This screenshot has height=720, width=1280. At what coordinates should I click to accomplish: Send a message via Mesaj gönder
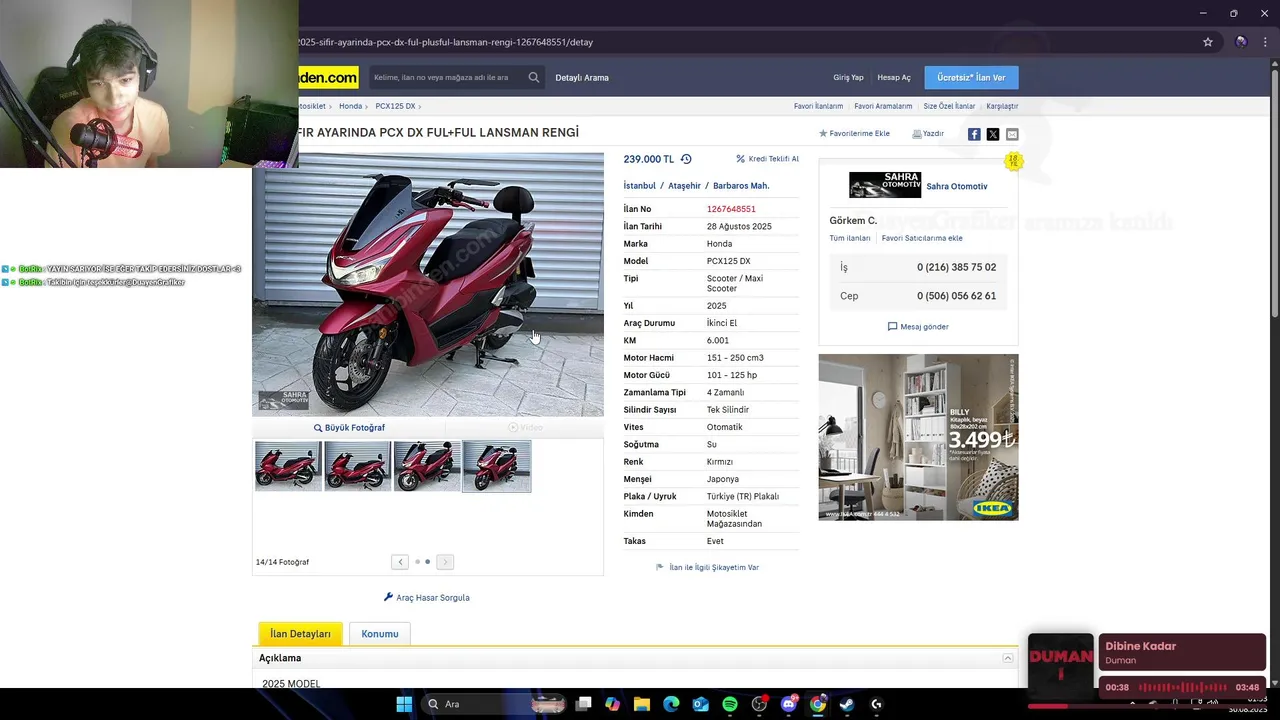[918, 326]
